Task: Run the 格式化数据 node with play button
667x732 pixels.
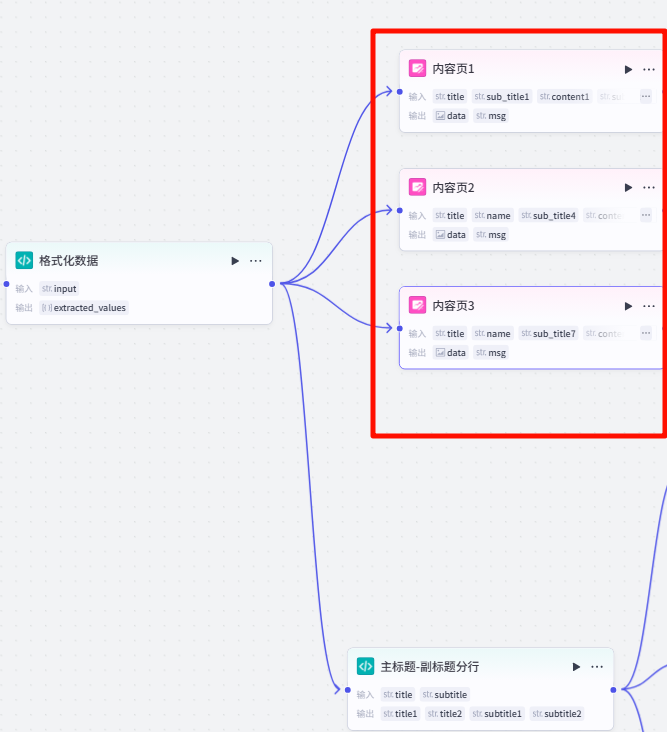Action: pyautogui.click(x=235, y=261)
